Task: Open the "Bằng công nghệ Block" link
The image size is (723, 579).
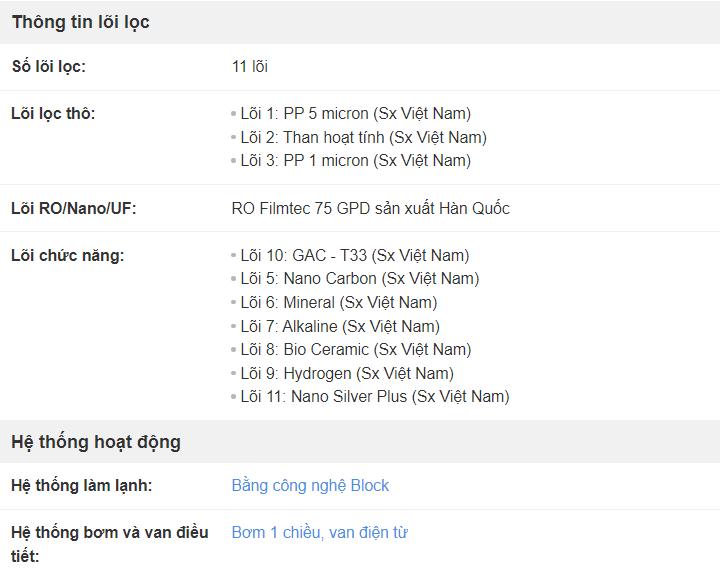Action: tap(310, 485)
